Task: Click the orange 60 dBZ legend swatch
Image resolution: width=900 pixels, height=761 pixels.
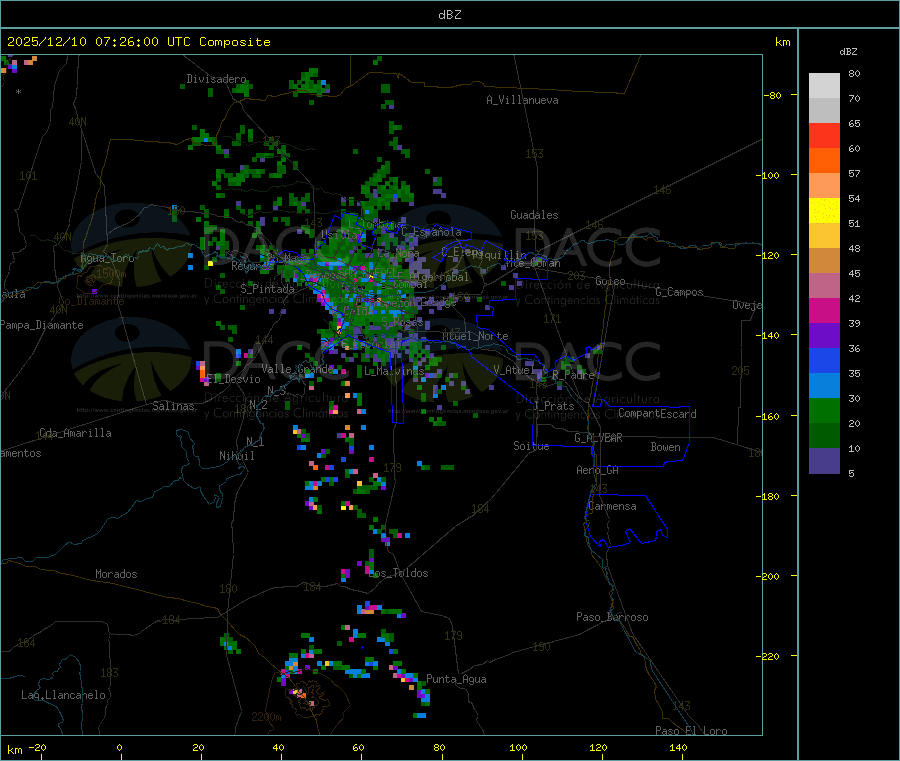Action: [x=824, y=161]
